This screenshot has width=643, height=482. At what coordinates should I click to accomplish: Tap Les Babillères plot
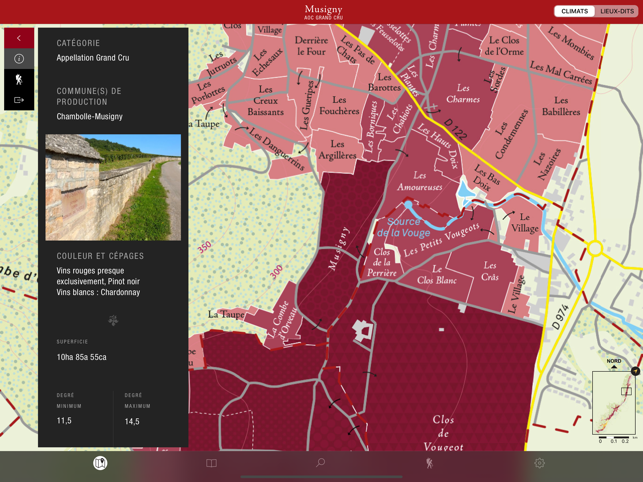pyautogui.click(x=561, y=106)
